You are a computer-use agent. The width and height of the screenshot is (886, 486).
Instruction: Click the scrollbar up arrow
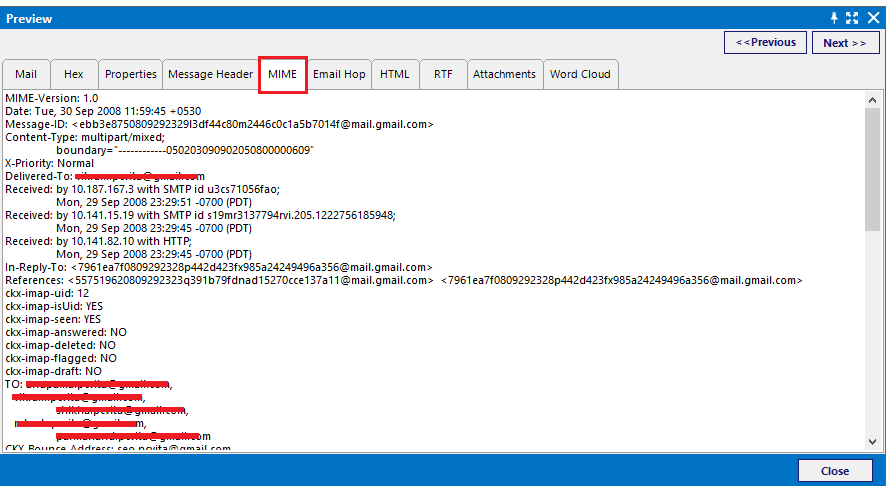coord(872,100)
